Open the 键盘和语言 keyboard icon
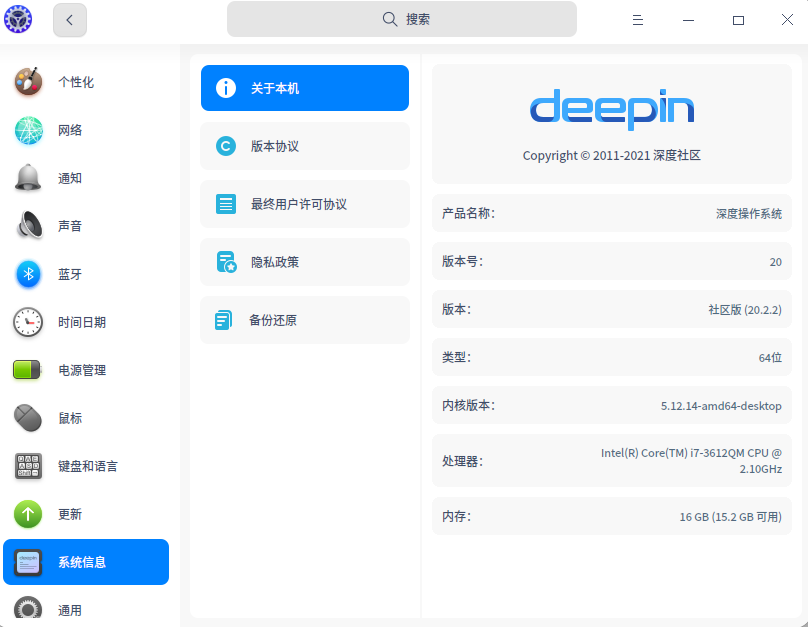 coord(28,466)
